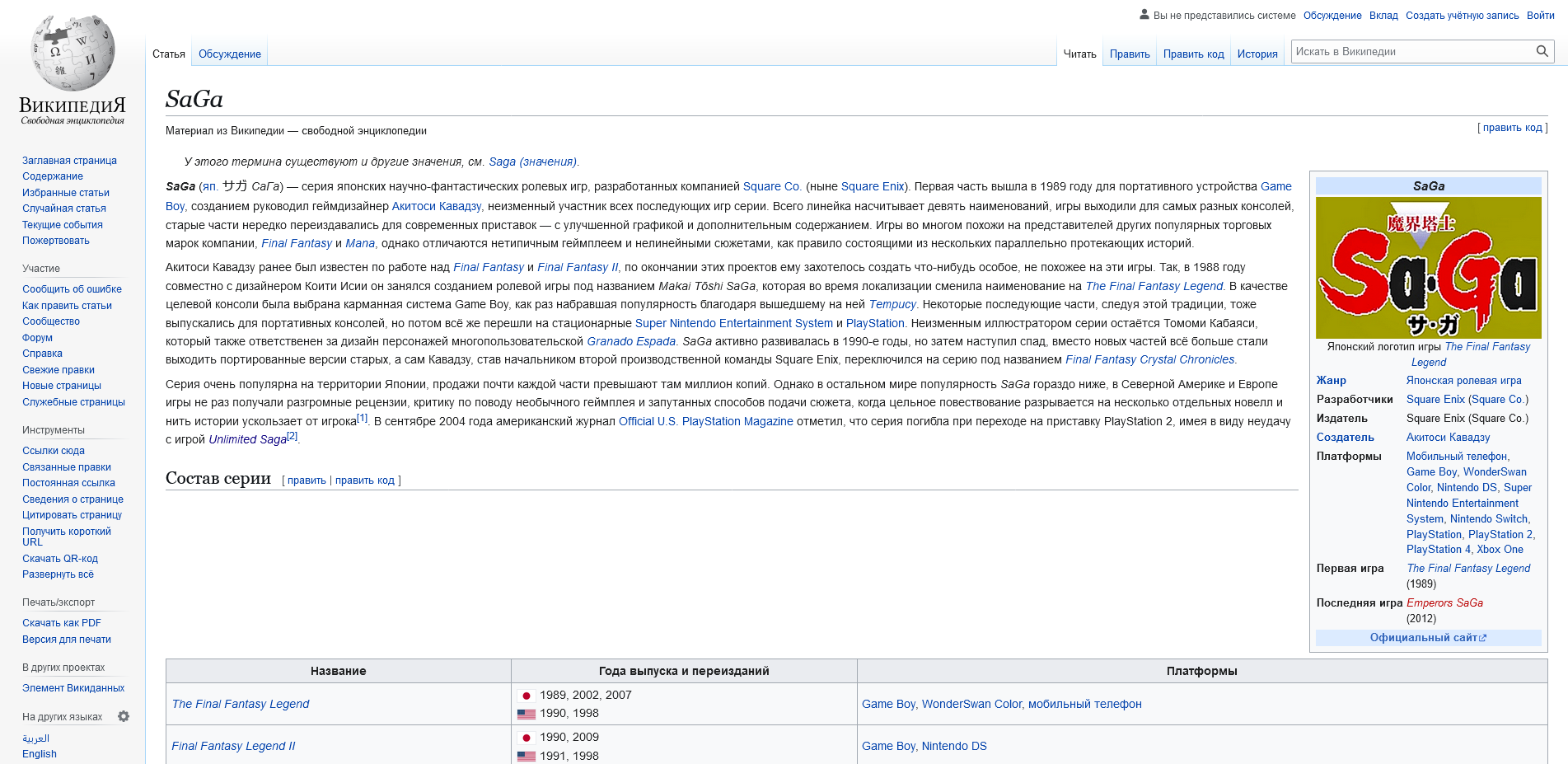The height and width of the screenshot is (764, 1568).
Task: Click the Wikipedia globe logo
Action: tap(73, 53)
